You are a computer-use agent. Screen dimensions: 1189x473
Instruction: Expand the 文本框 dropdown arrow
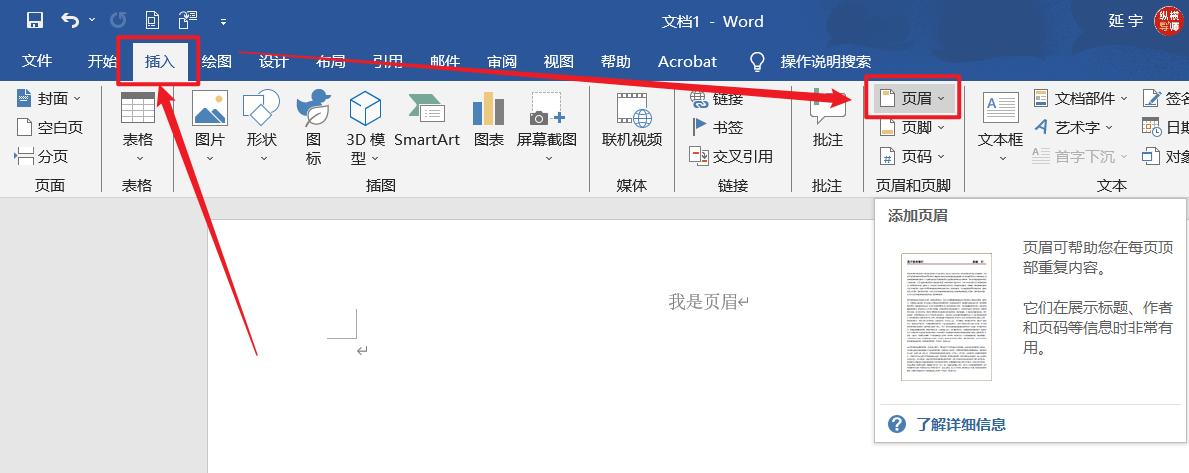(1002, 158)
